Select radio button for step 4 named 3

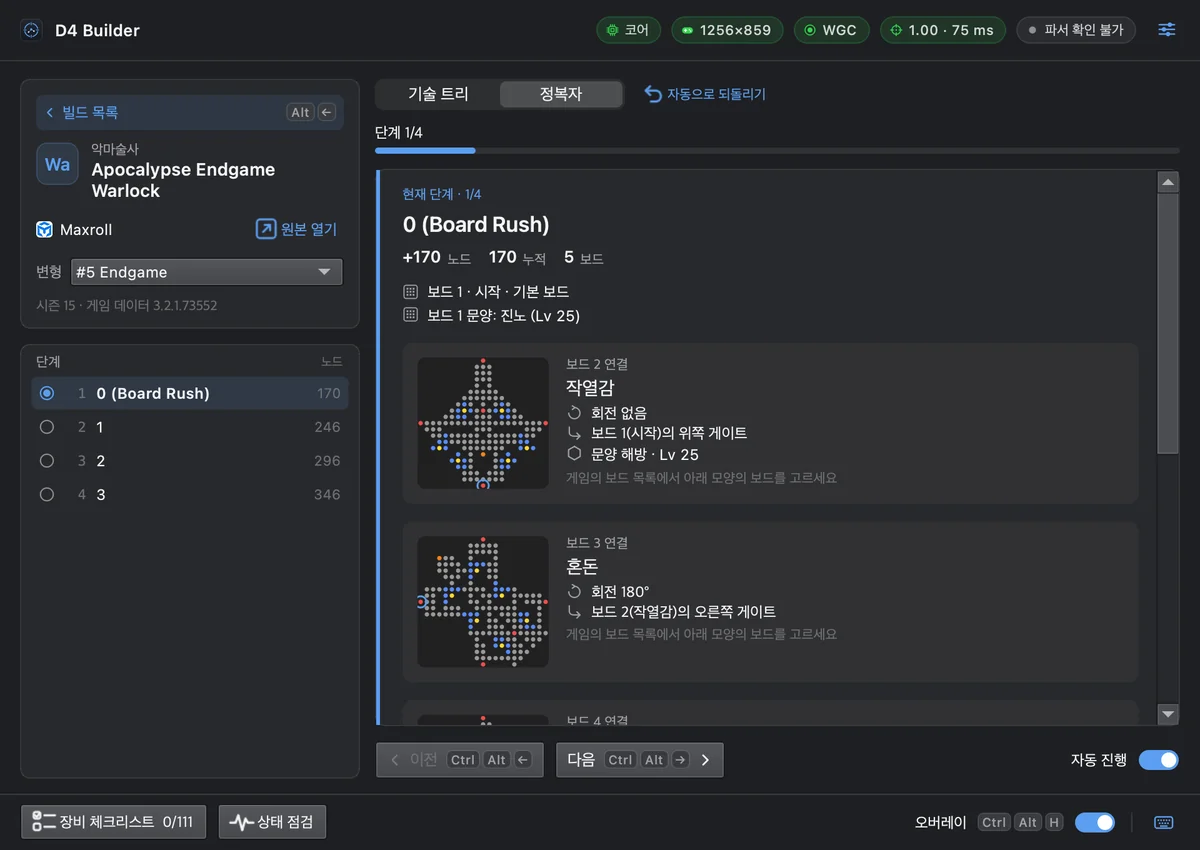pyautogui.click(x=46, y=494)
